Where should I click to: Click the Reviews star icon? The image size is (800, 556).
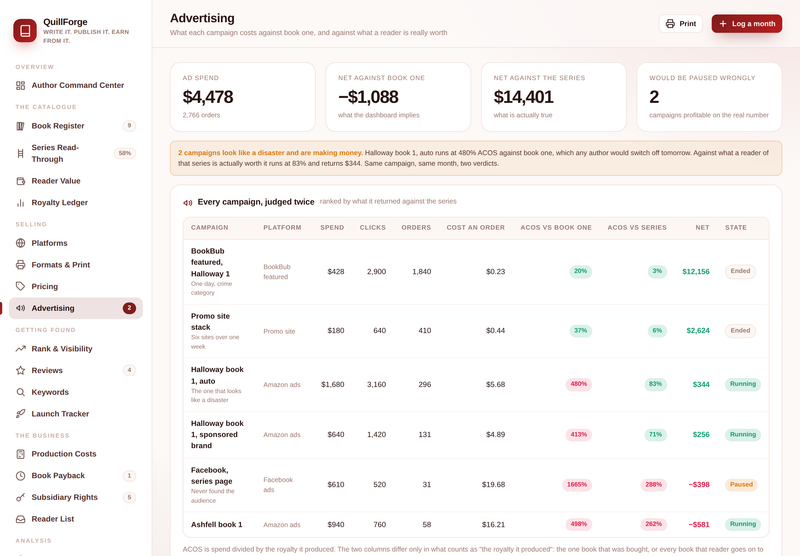20,370
